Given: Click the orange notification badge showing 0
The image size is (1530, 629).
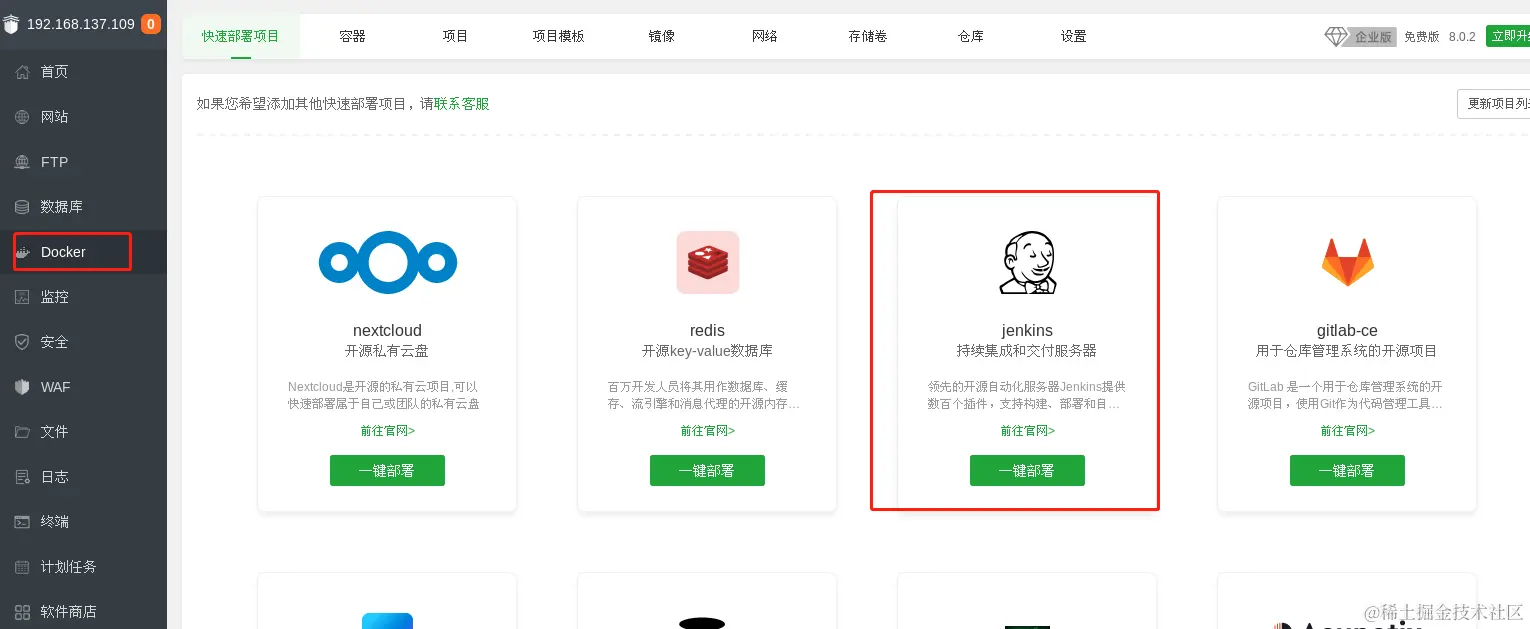Looking at the screenshot, I should [x=151, y=24].
